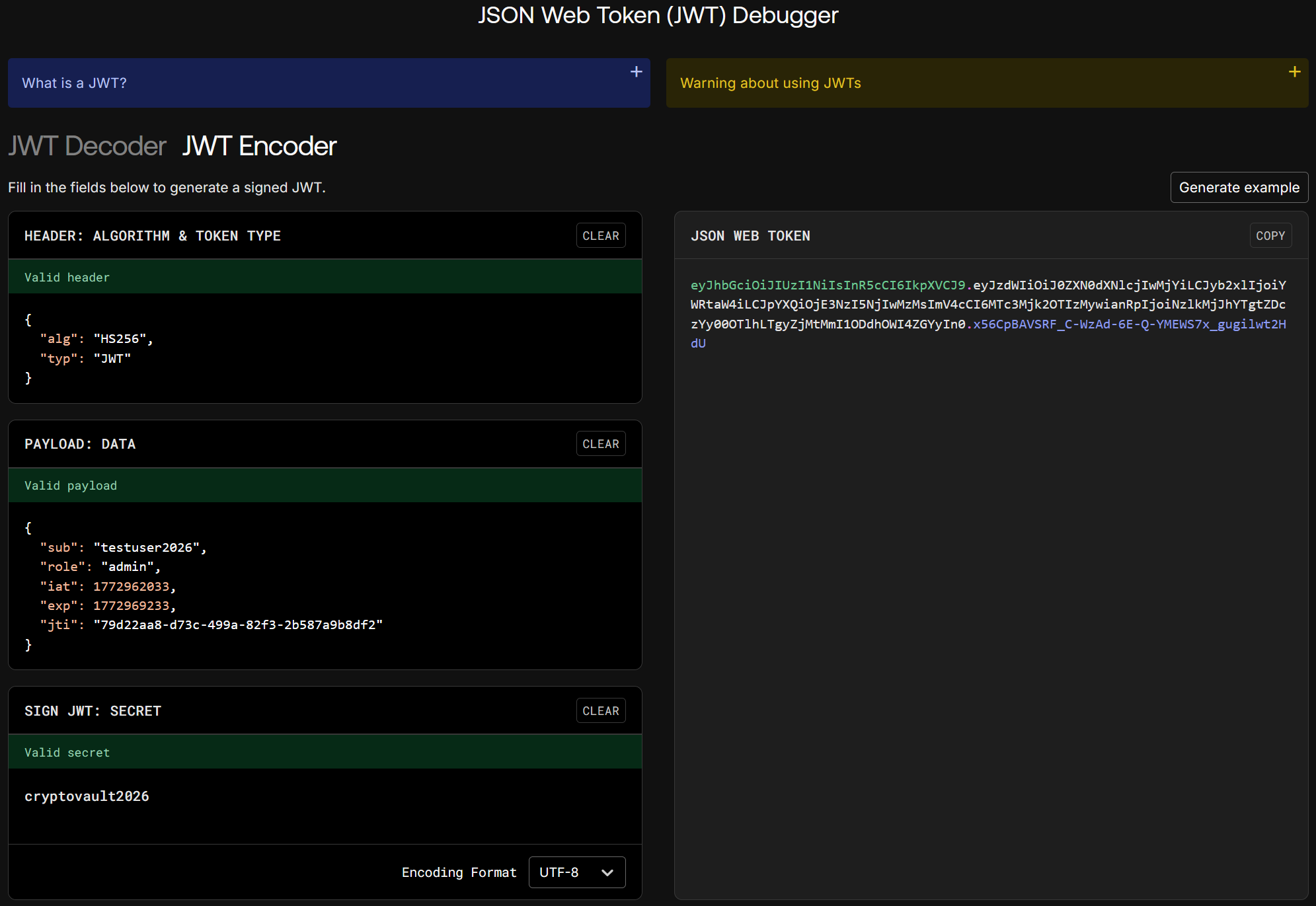Click the Encoding Format chevron arrow
This screenshot has width=1316, height=906.
(x=607, y=873)
